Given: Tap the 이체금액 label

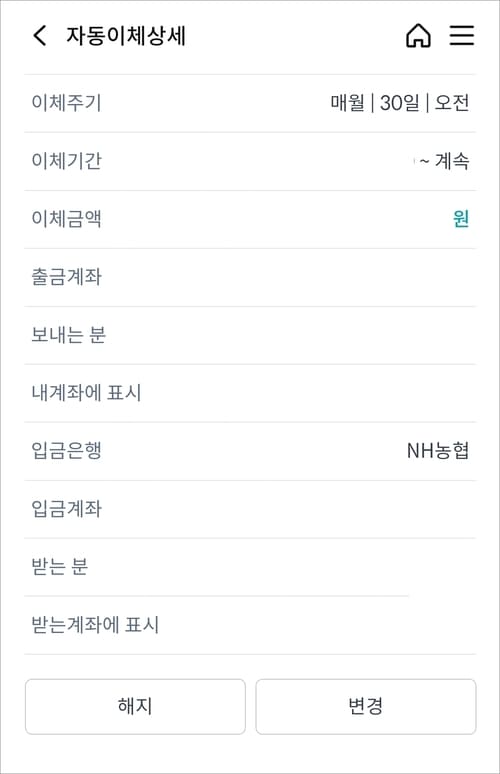Looking at the screenshot, I should pos(67,219).
